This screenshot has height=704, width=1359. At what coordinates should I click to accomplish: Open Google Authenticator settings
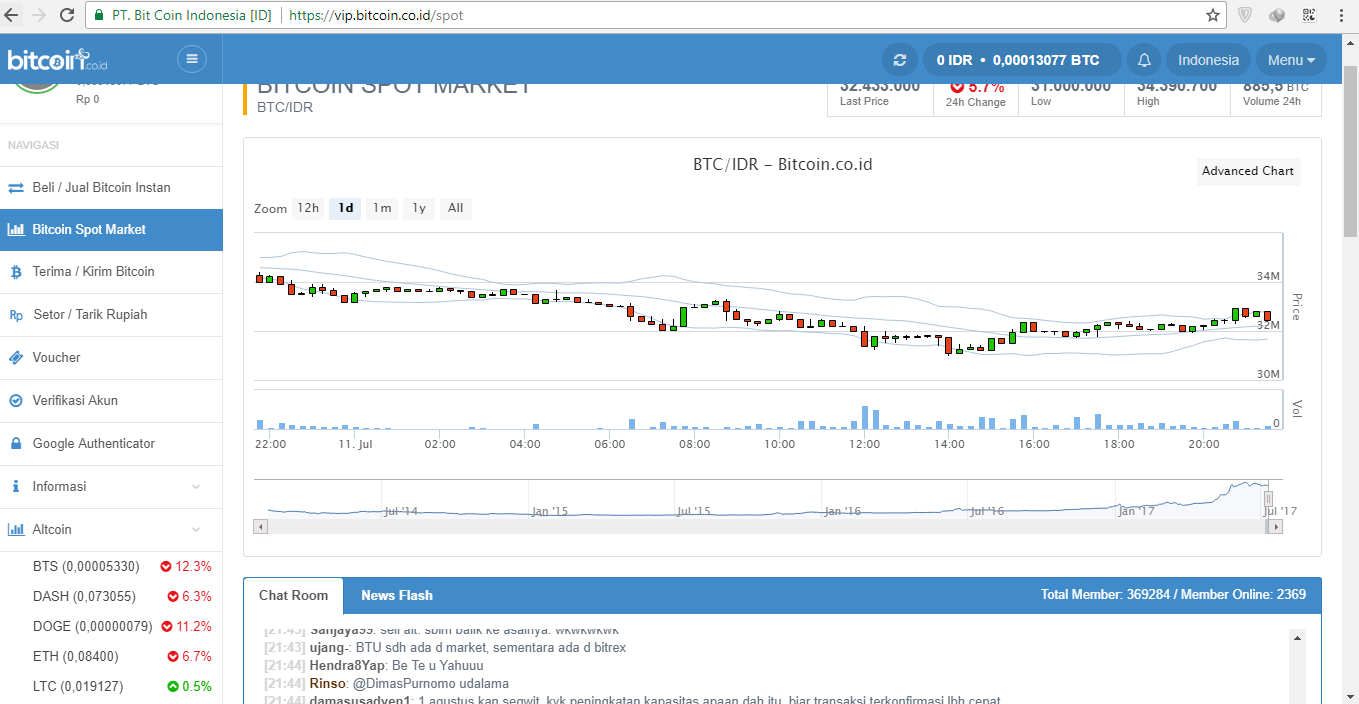point(111,444)
